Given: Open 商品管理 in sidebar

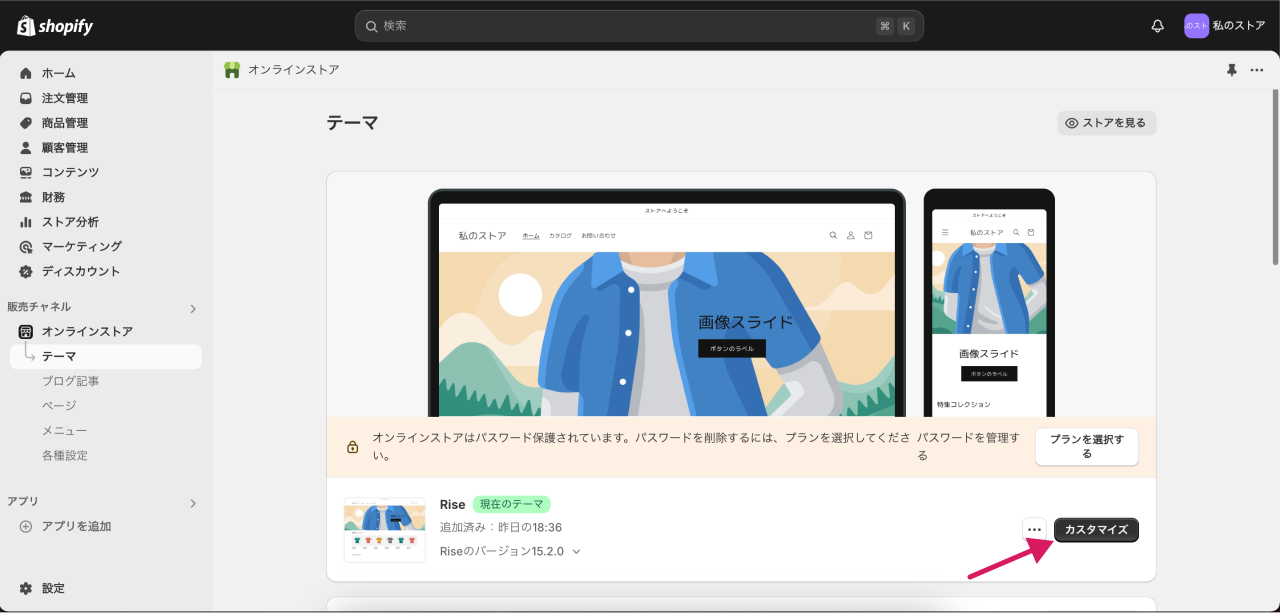Looking at the screenshot, I should click(64, 123).
